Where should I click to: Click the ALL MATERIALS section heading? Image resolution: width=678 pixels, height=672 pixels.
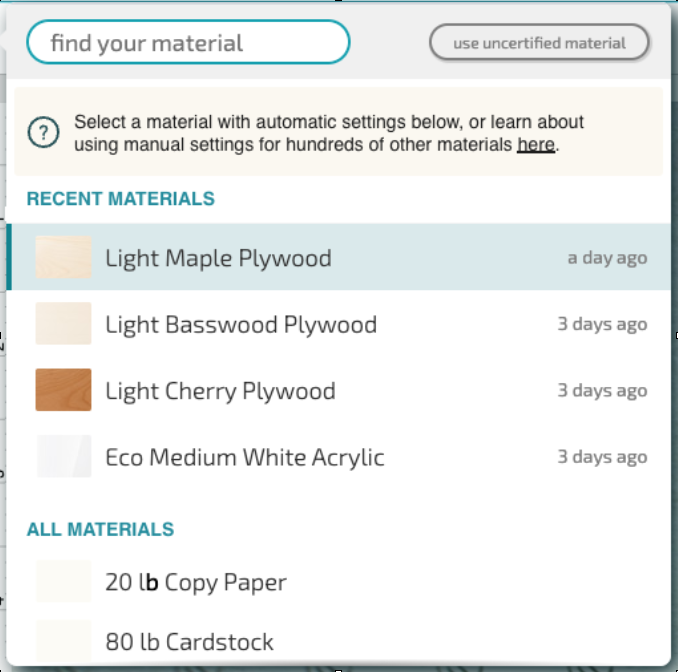coord(100,530)
